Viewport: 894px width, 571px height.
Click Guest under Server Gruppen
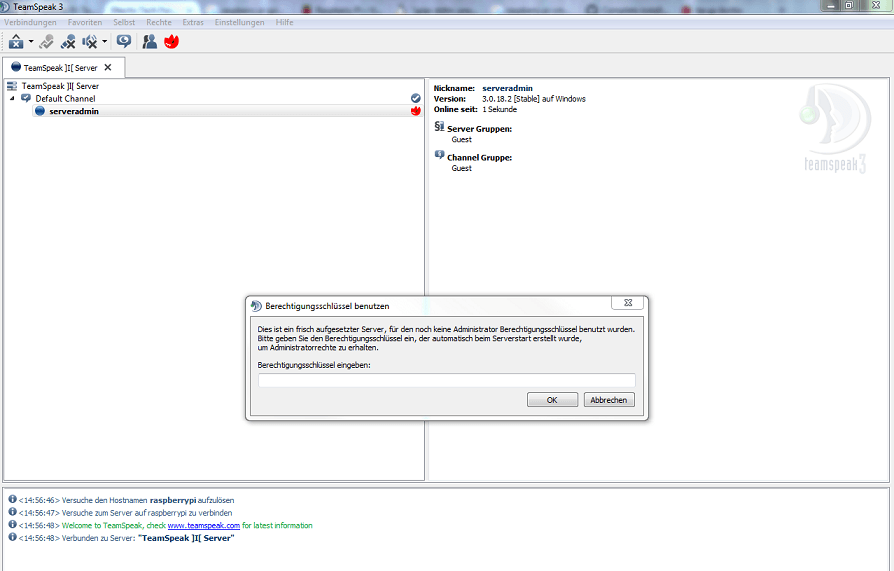[462, 140]
